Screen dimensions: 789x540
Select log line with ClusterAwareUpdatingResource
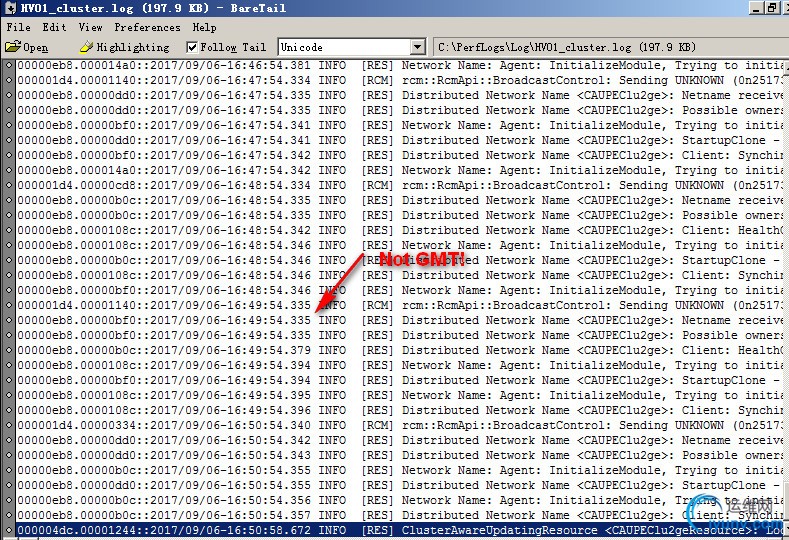pyautogui.click(x=400, y=530)
